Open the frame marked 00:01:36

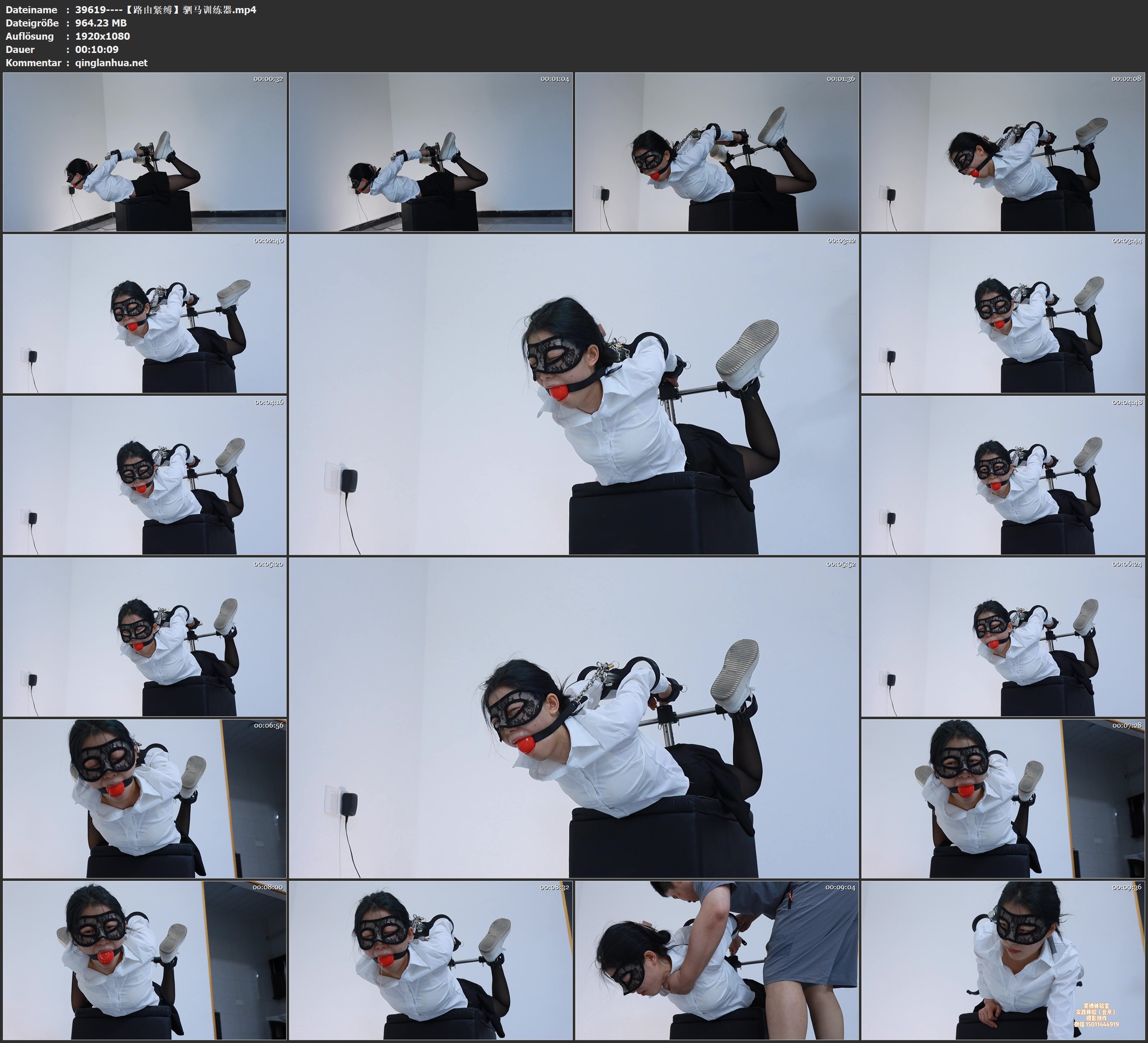717,152
